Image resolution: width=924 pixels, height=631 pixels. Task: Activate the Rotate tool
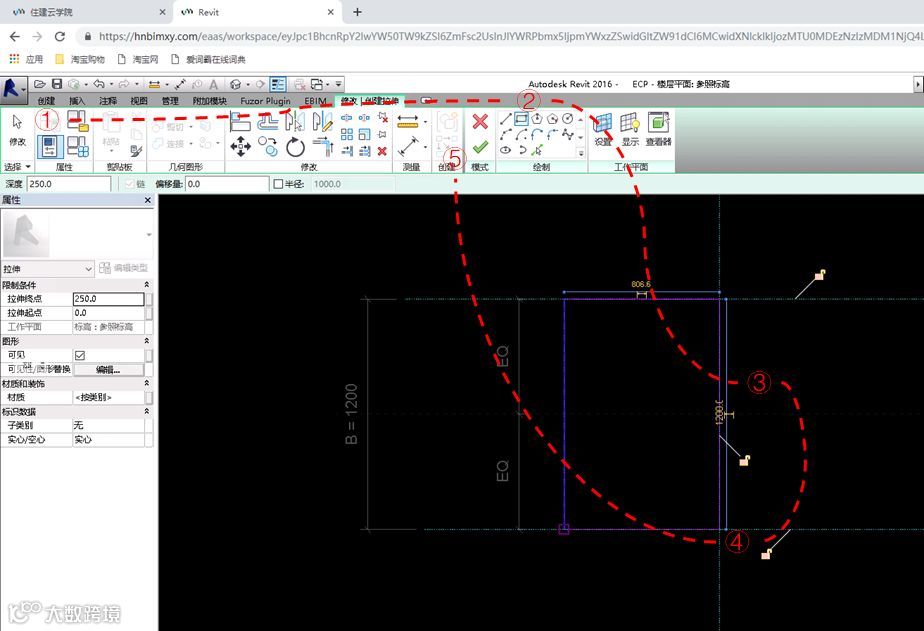coord(295,146)
